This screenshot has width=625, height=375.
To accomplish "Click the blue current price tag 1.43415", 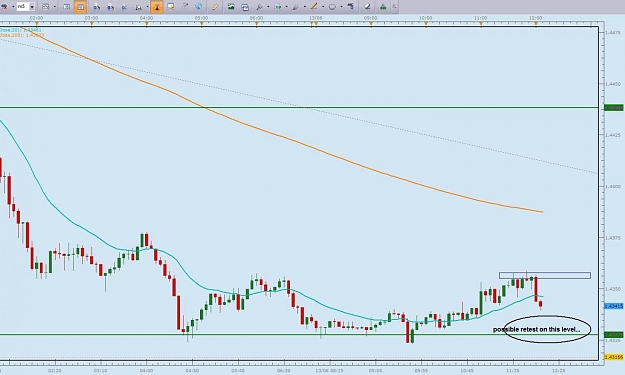I will click(614, 306).
